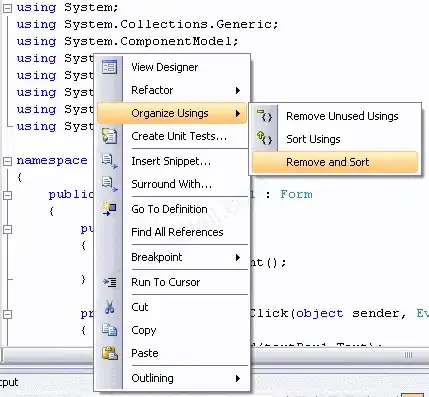Viewport: 429px width, 397px height.
Task: Click 'using System.ComponentModel;' line
Action: pyautogui.click(x=128, y=41)
